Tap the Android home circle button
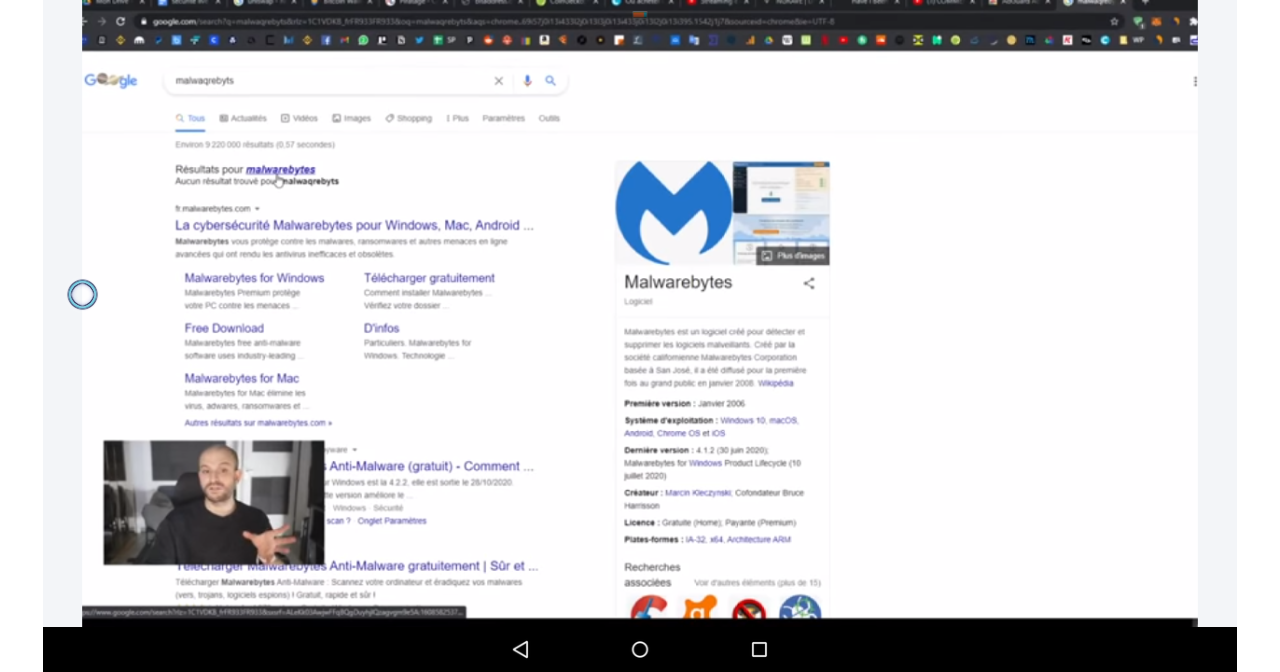The image size is (1280, 672). (x=640, y=649)
